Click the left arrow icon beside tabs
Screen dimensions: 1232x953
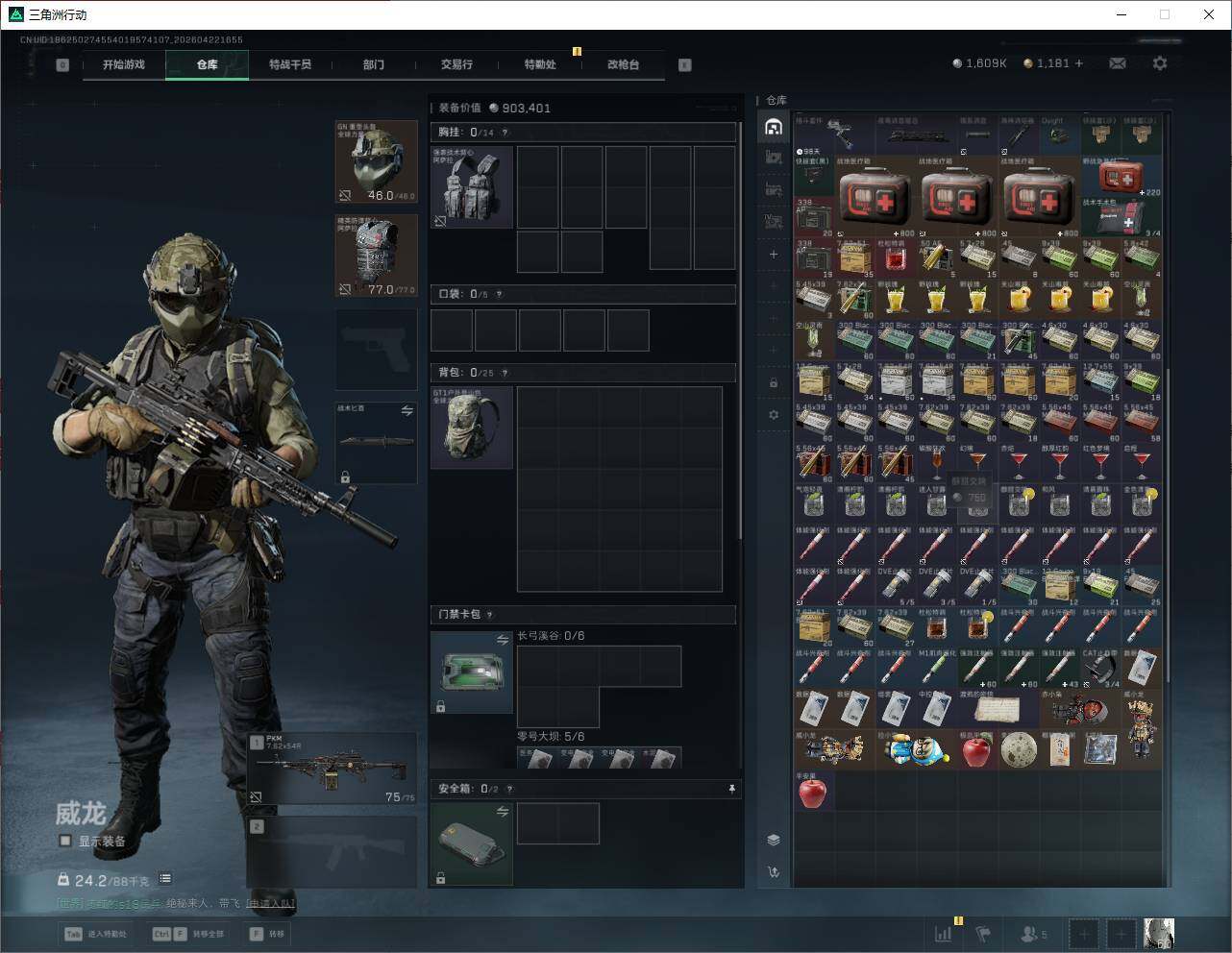[62, 64]
